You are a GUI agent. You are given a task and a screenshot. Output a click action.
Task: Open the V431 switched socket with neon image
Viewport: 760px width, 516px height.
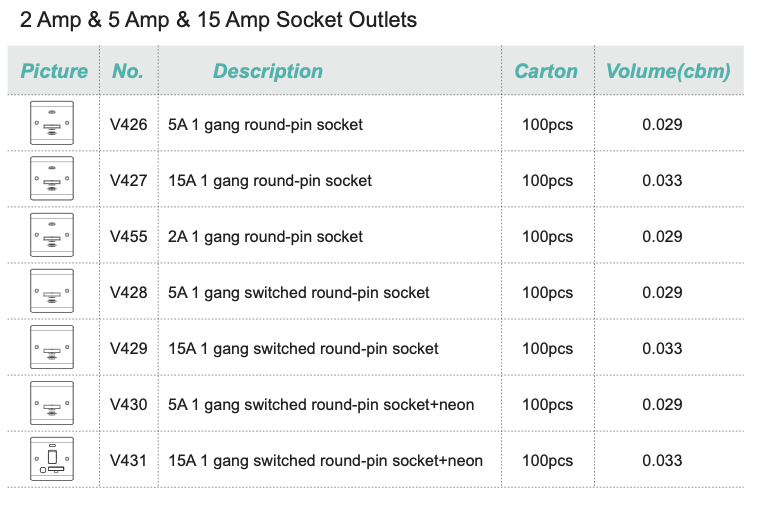[52, 459]
